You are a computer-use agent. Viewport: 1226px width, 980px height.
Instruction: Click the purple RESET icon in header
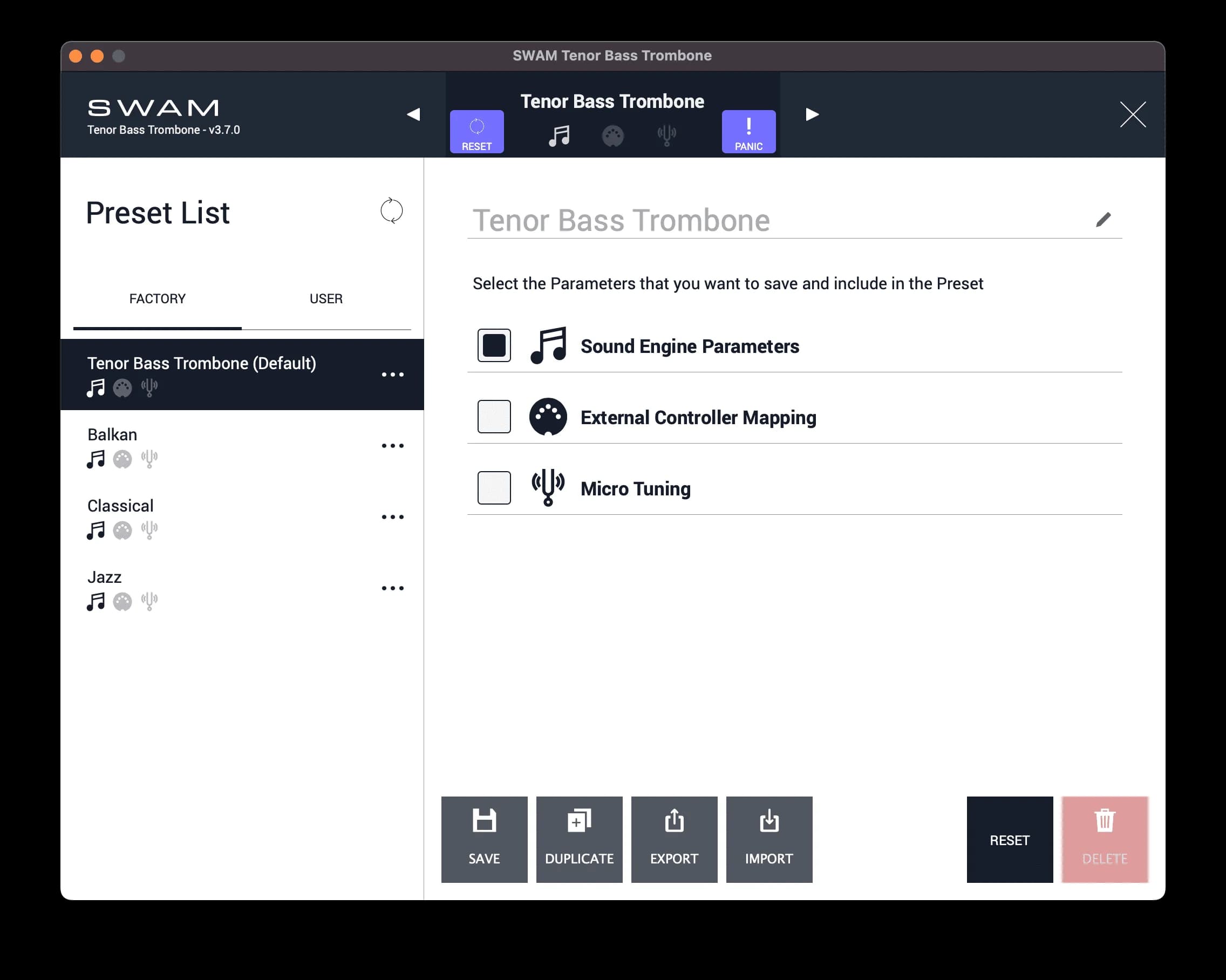pyautogui.click(x=476, y=131)
